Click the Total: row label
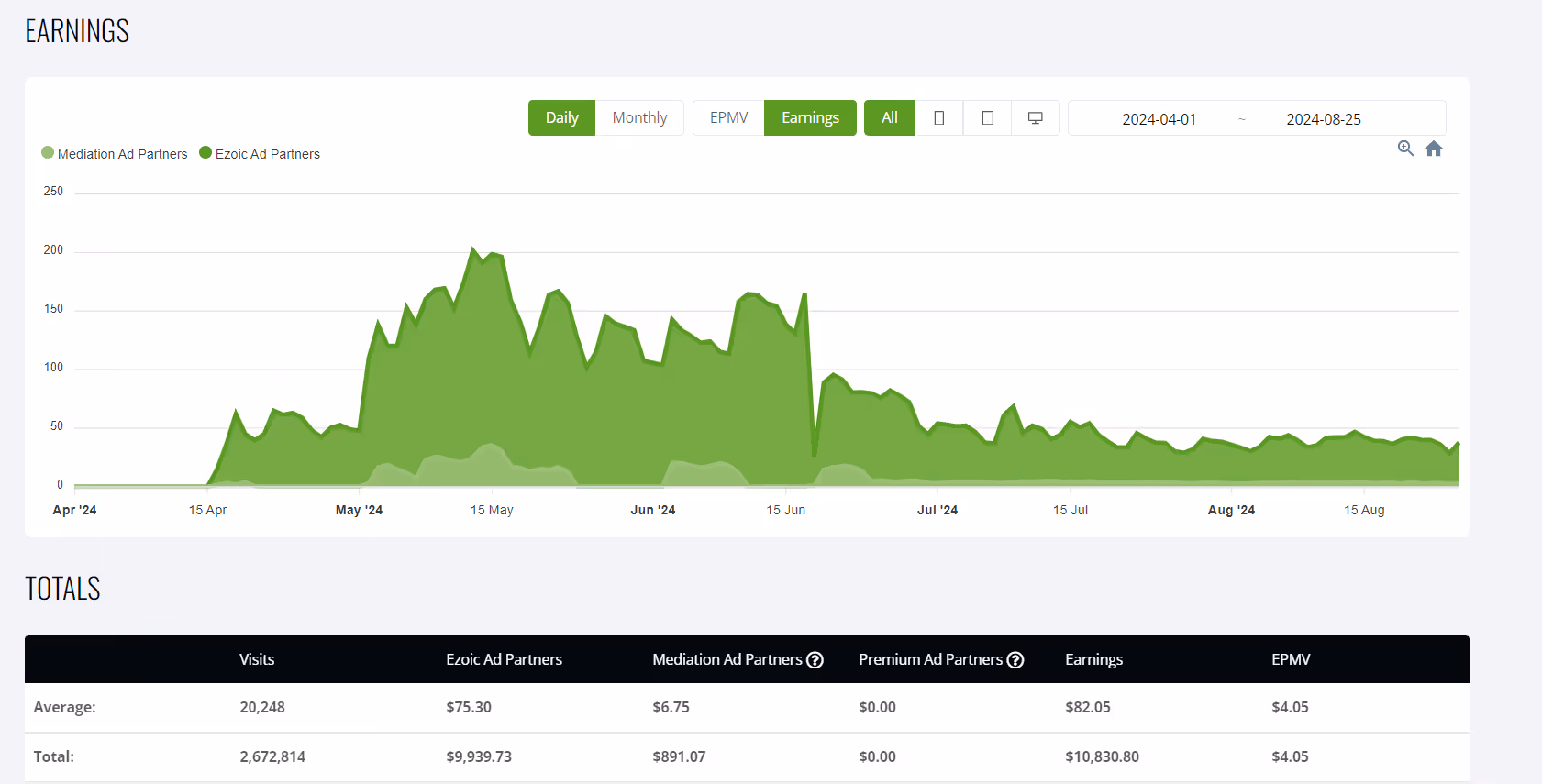This screenshot has width=1542, height=784. coord(53,756)
